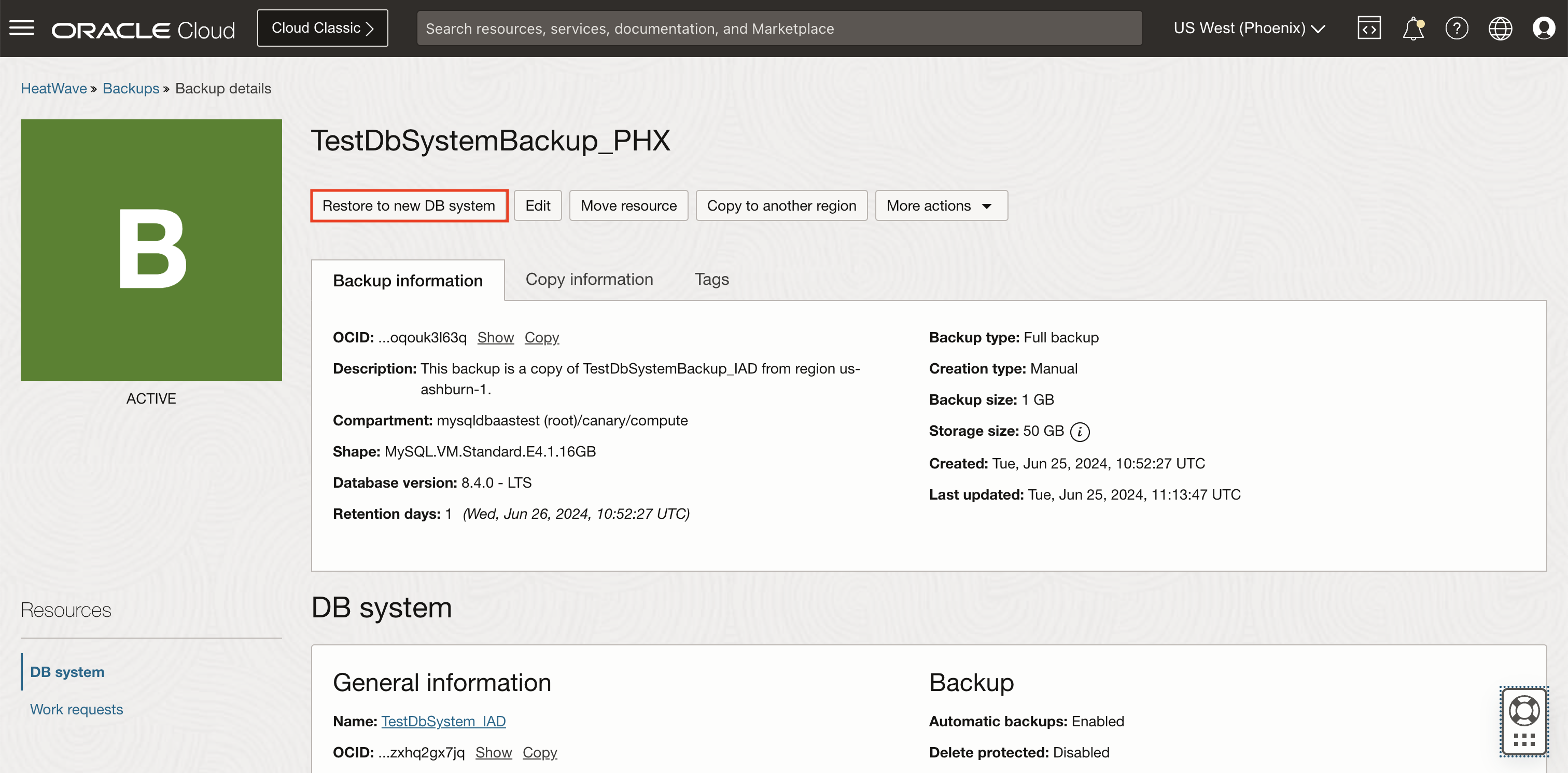Open the help question mark icon

[x=1457, y=27]
